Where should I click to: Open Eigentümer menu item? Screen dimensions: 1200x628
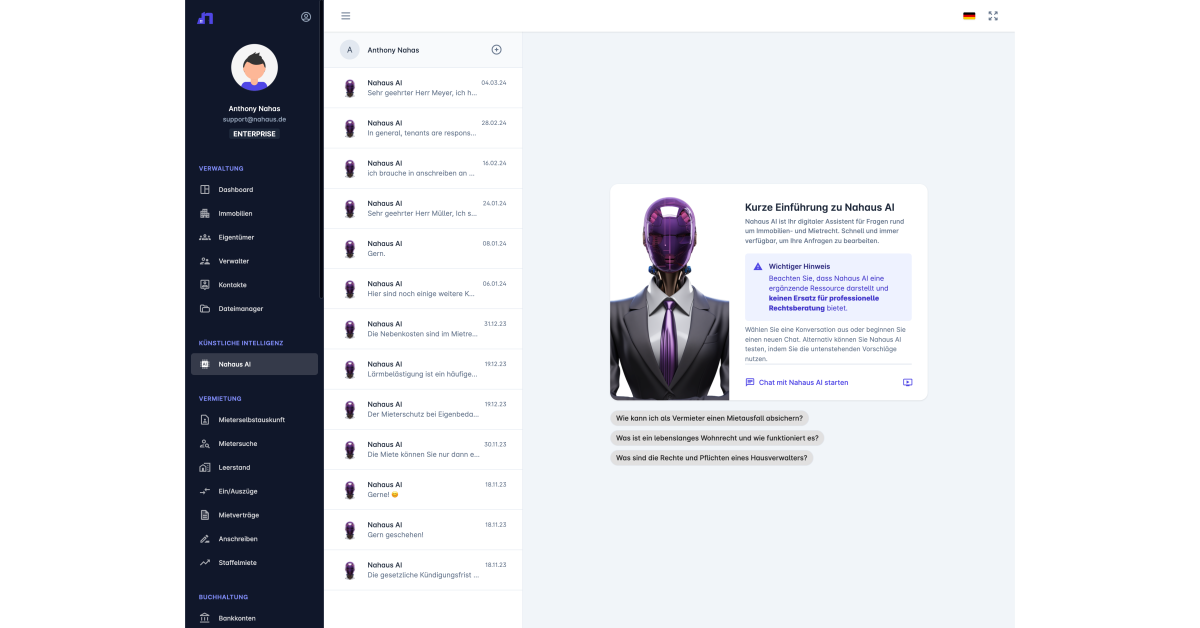[254, 237]
